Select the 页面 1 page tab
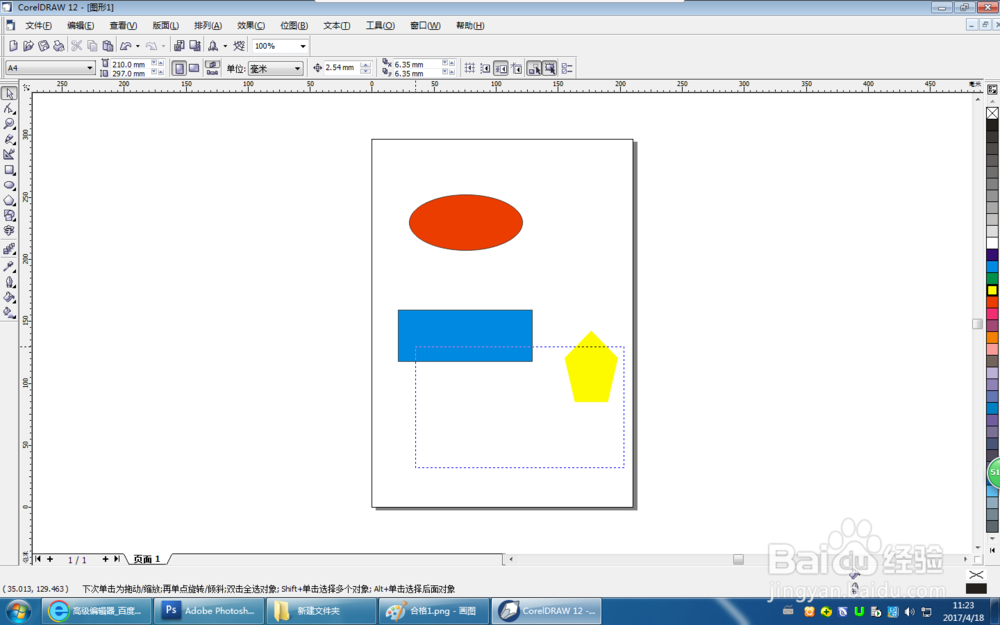The width and height of the screenshot is (1000, 625). pyautogui.click(x=147, y=559)
